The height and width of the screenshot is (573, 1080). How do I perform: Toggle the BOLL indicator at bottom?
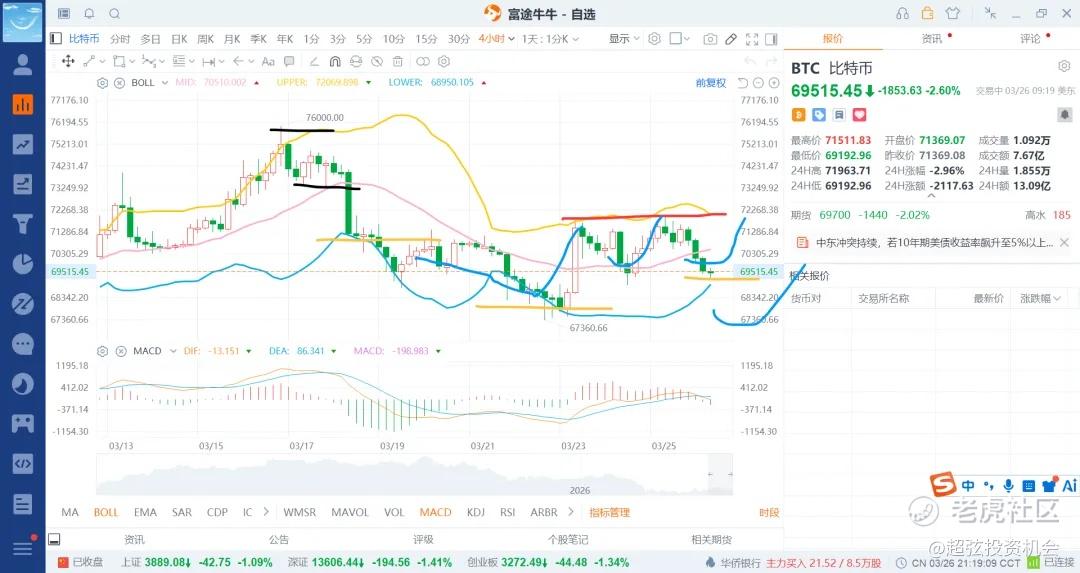click(106, 512)
